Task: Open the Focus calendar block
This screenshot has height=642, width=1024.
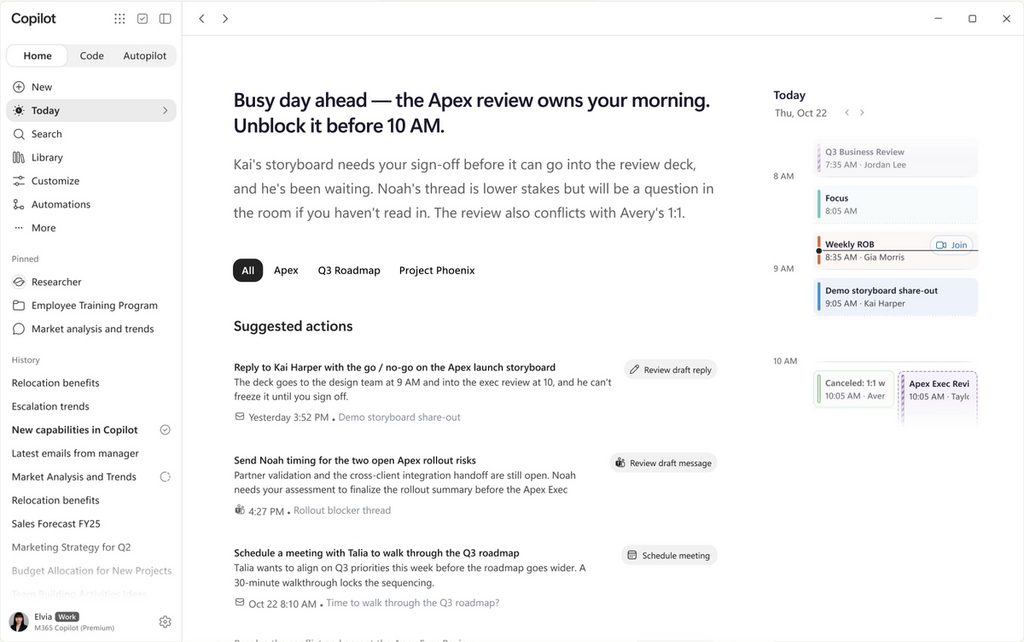Action: [896, 204]
